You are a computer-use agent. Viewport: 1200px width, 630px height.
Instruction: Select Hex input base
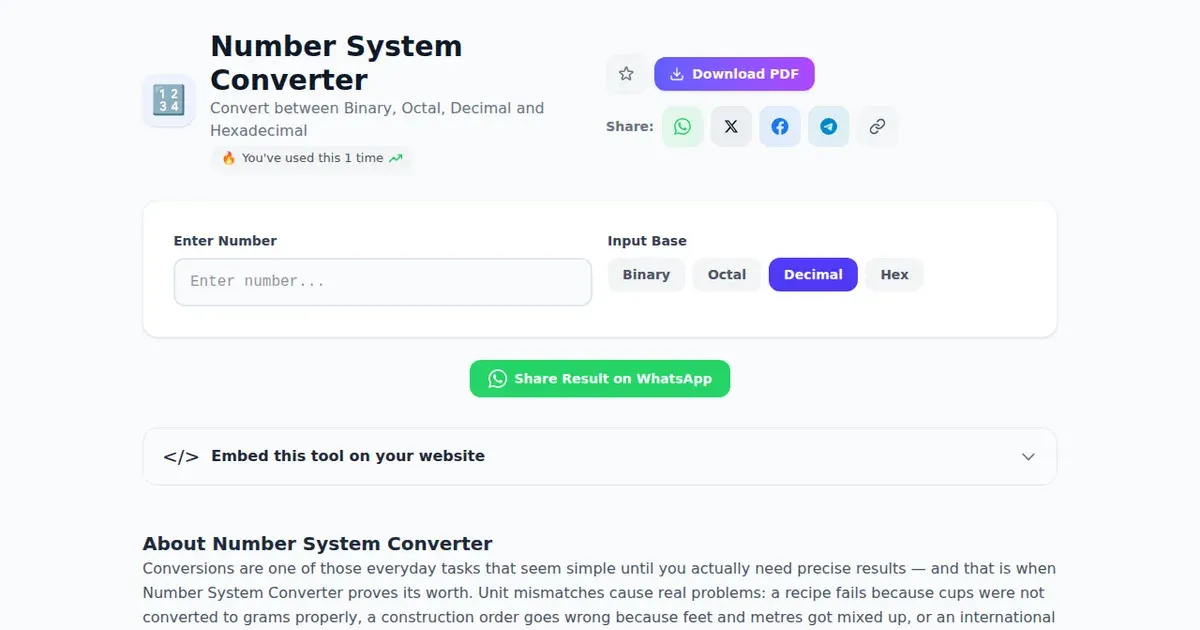pos(895,275)
